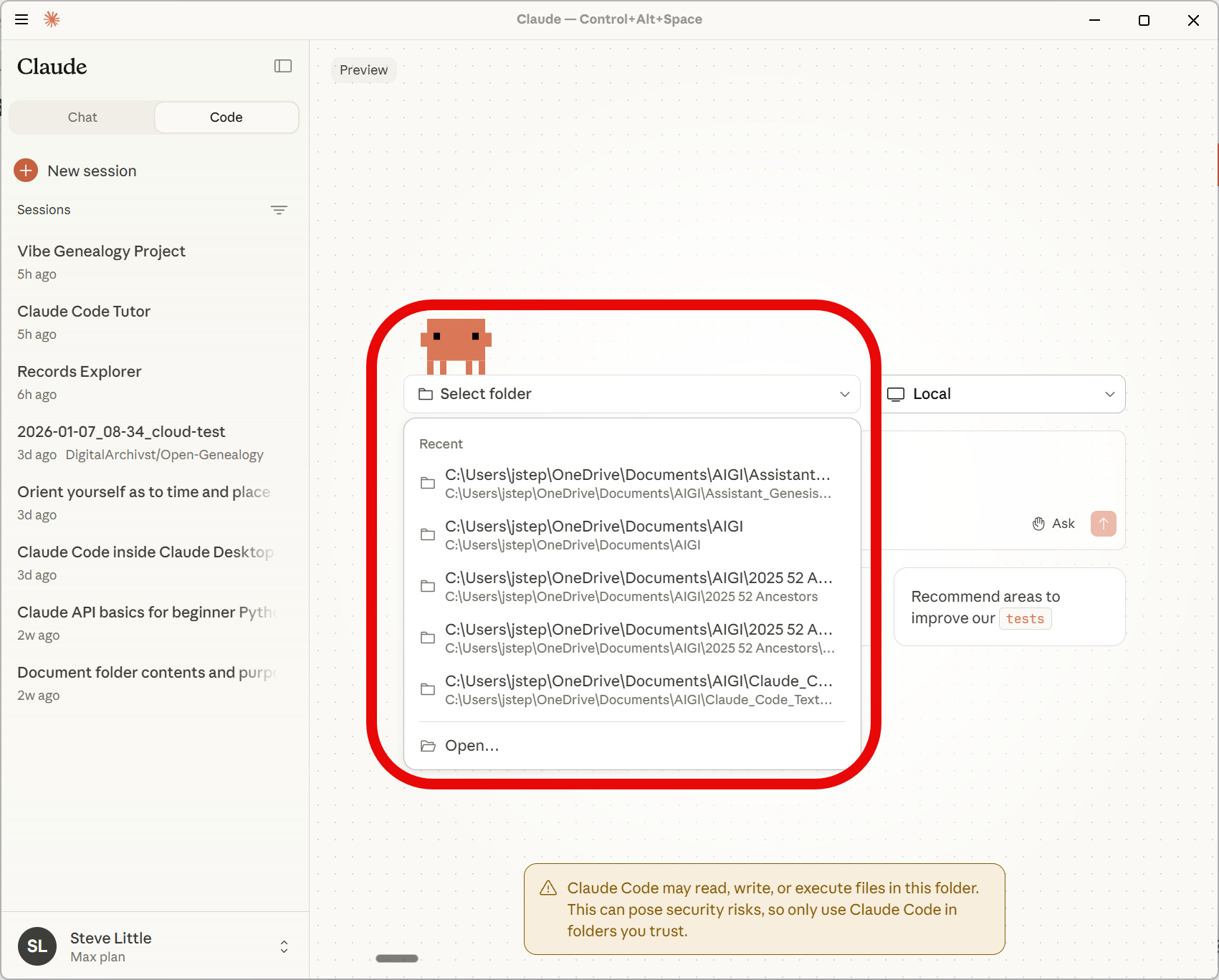Click folder icon beside Documents\AIGI entry

[x=428, y=534]
